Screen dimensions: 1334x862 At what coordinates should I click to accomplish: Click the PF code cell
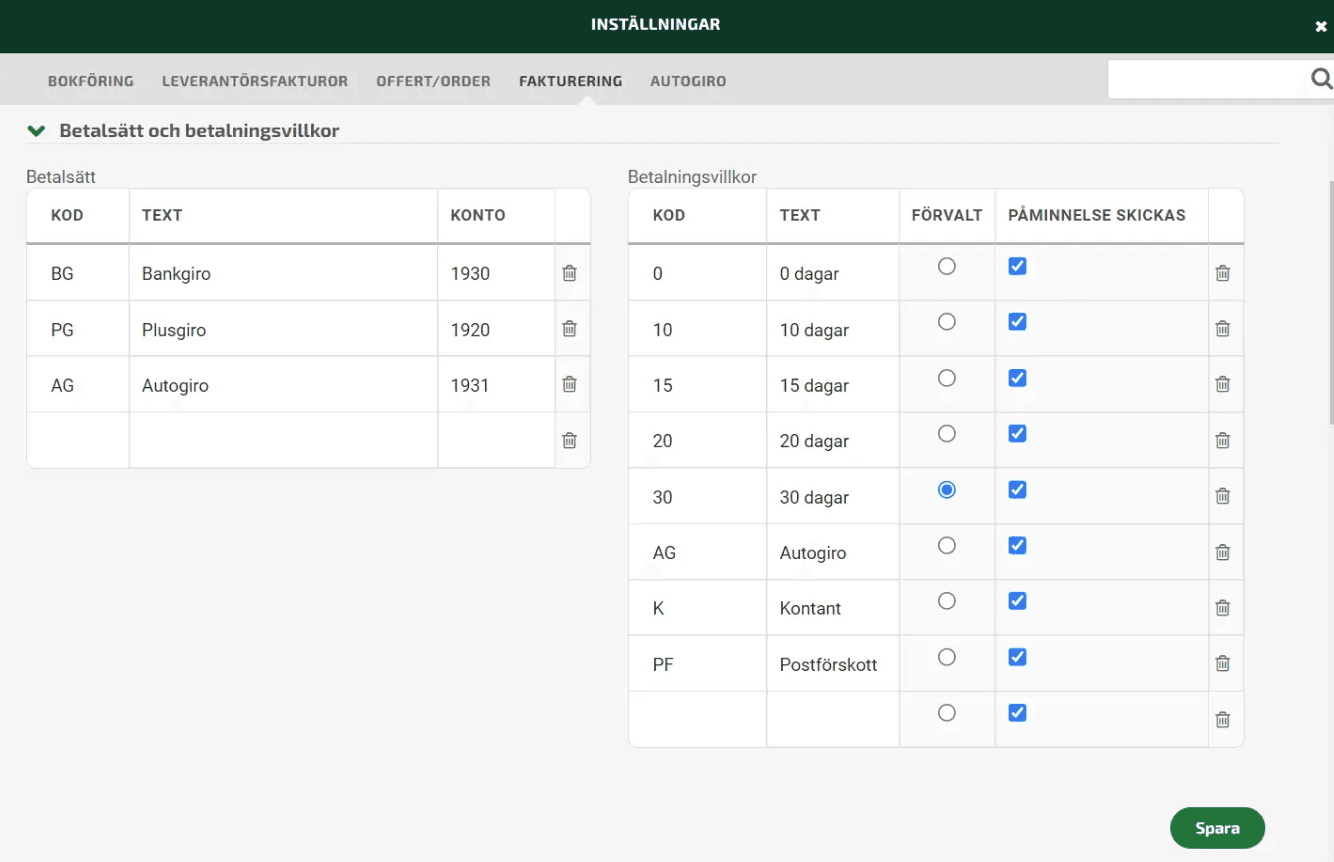coord(697,663)
